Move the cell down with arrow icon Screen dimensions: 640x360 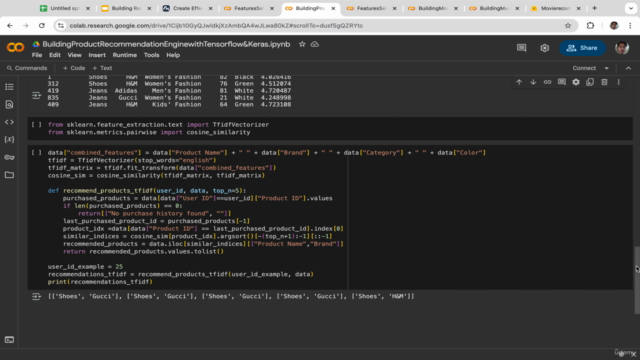533,82
